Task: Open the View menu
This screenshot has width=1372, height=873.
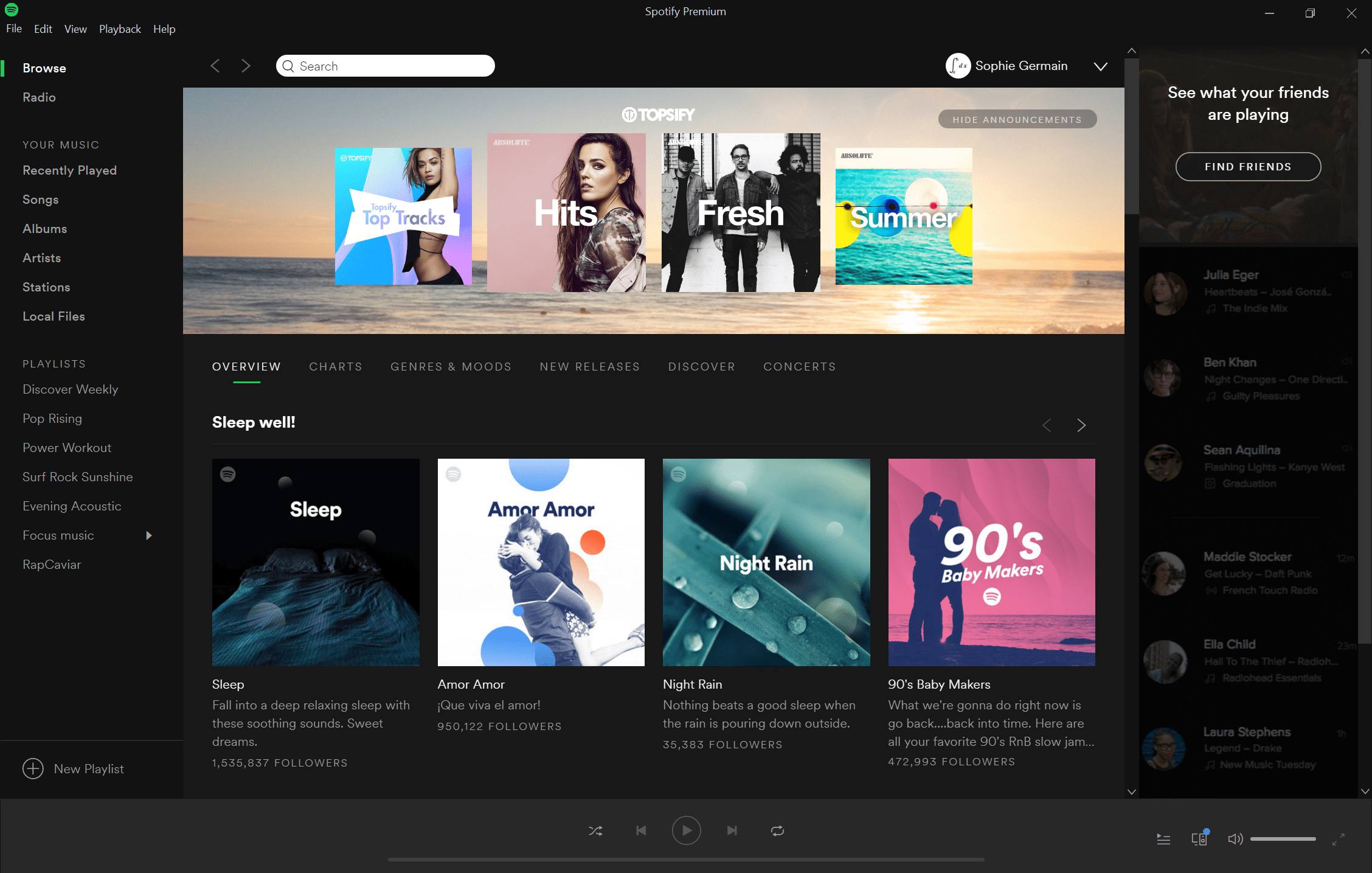Action: click(75, 29)
